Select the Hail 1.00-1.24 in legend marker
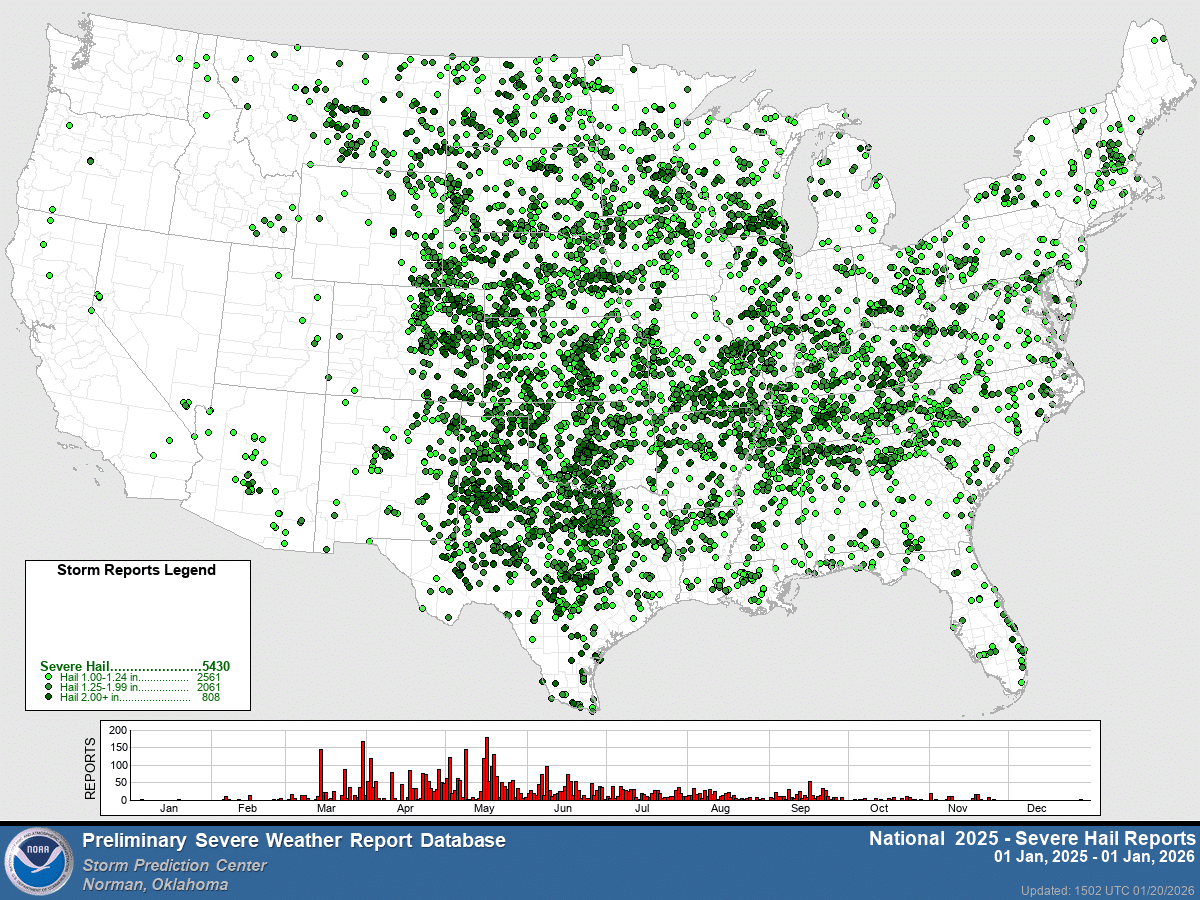This screenshot has width=1200, height=900. coord(49,676)
